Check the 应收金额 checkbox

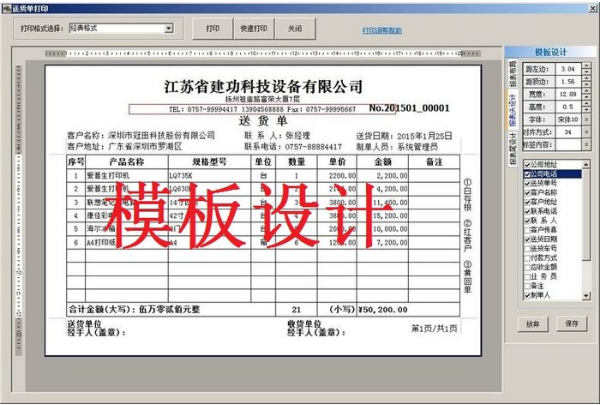(528, 267)
